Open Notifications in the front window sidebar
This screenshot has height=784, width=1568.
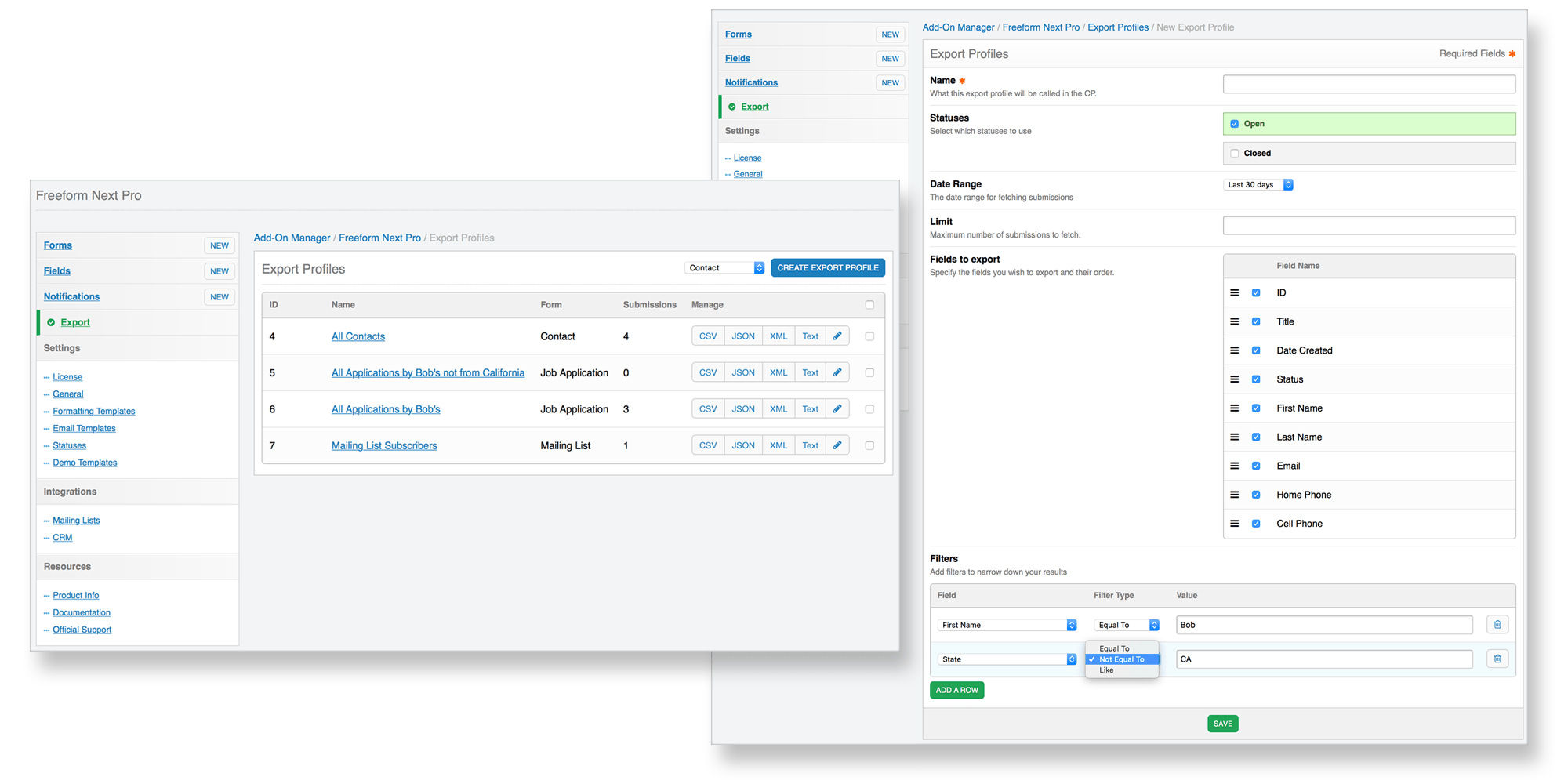coord(71,297)
